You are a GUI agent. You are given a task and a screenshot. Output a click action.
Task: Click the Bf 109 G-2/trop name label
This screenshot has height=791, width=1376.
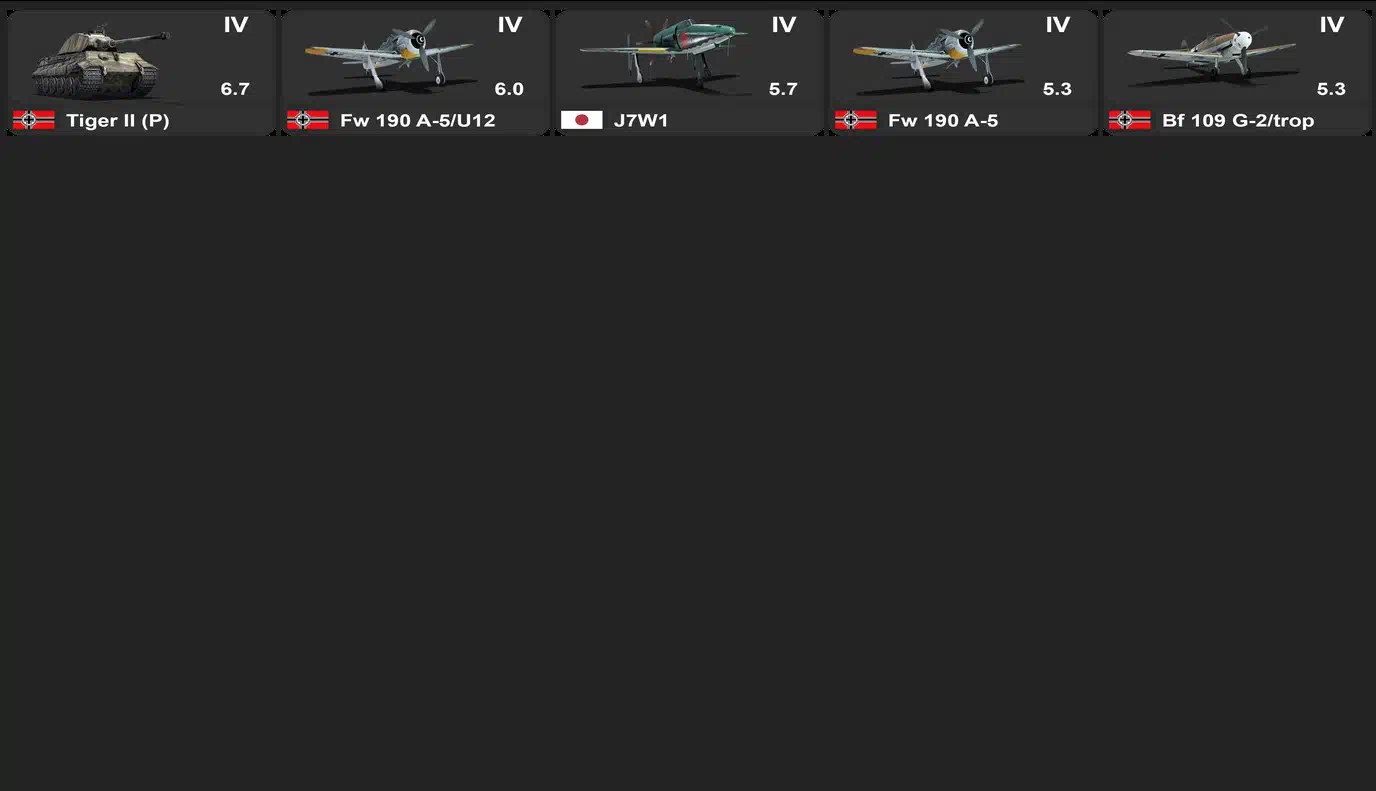tap(1238, 121)
